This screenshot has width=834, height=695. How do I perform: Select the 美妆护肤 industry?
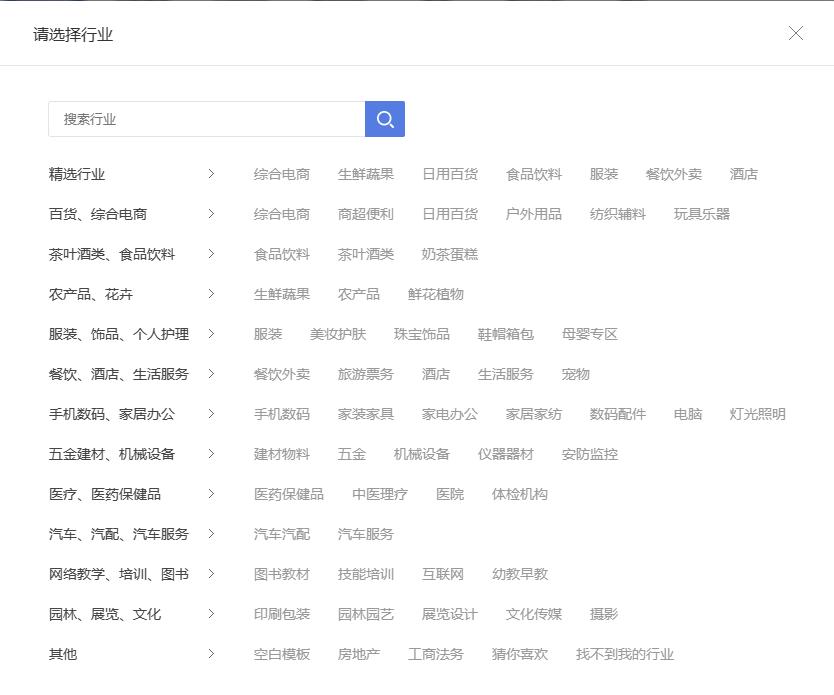tap(340, 334)
